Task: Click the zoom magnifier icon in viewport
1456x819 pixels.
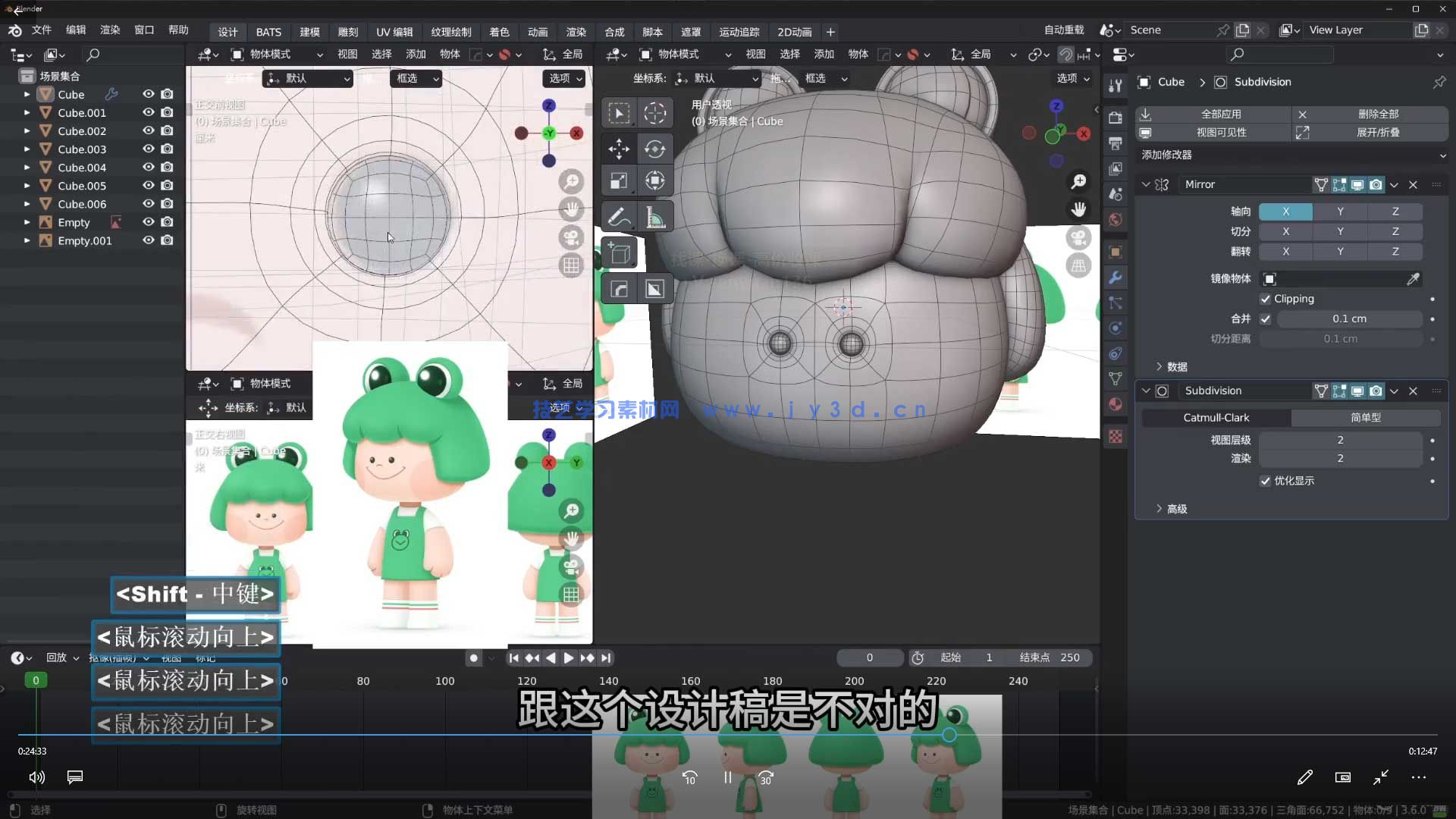Action: click(x=1078, y=181)
